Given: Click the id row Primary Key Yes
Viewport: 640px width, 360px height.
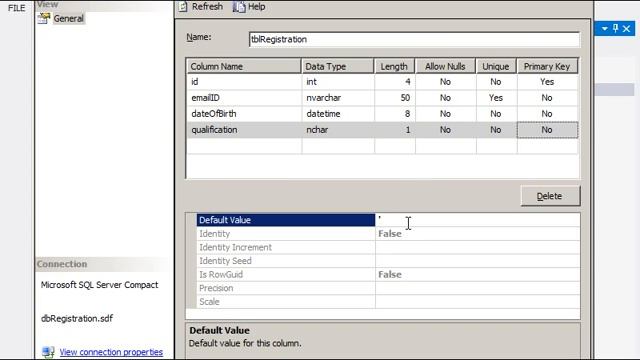Looking at the screenshot, I should click(x=547, y=82).
